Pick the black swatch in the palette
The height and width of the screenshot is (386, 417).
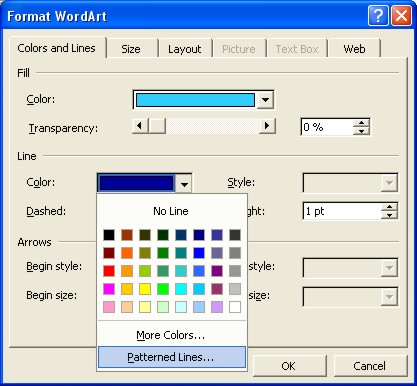[x=109, y=235]
